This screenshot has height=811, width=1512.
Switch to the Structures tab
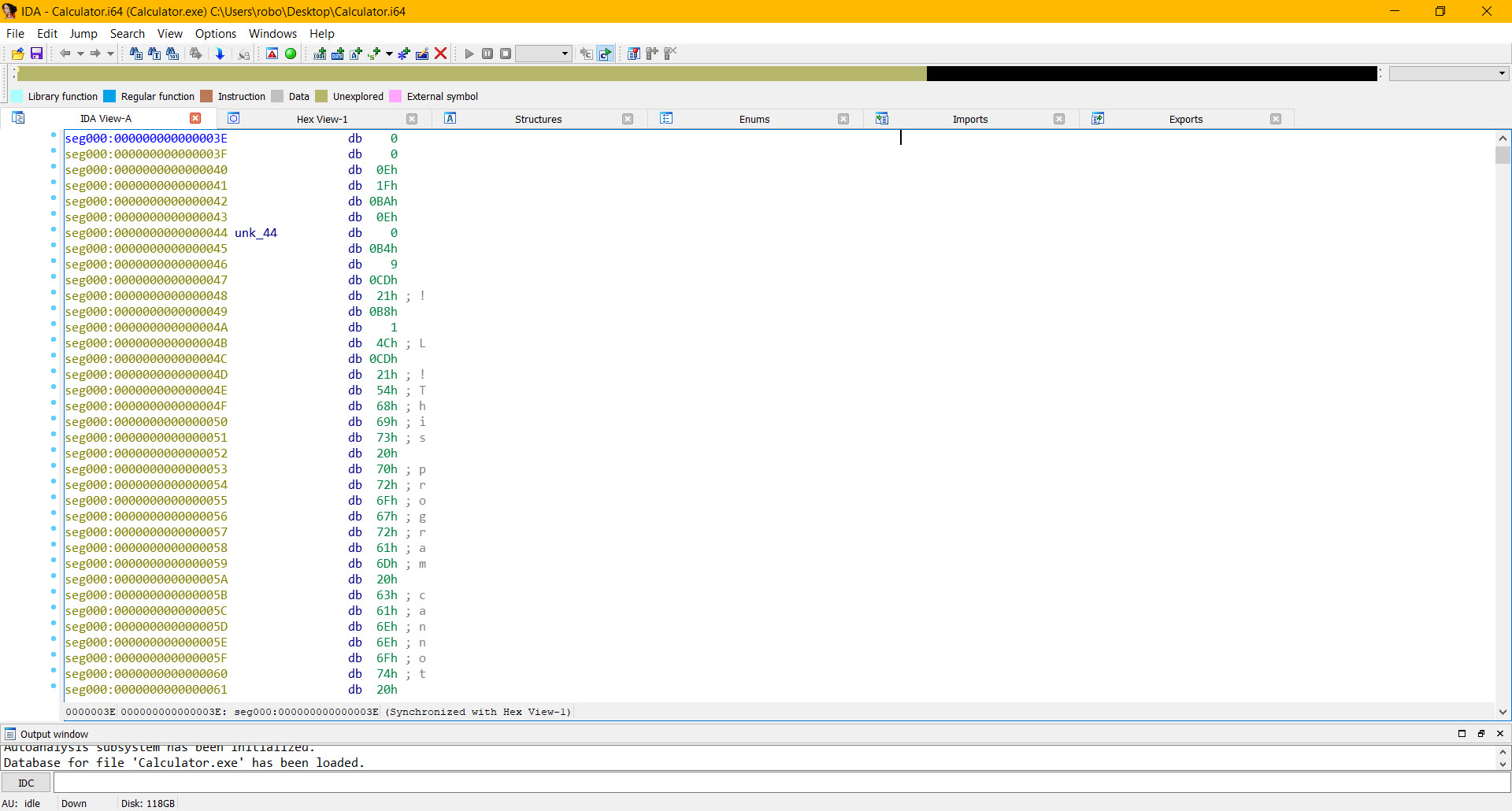[539, 119]
